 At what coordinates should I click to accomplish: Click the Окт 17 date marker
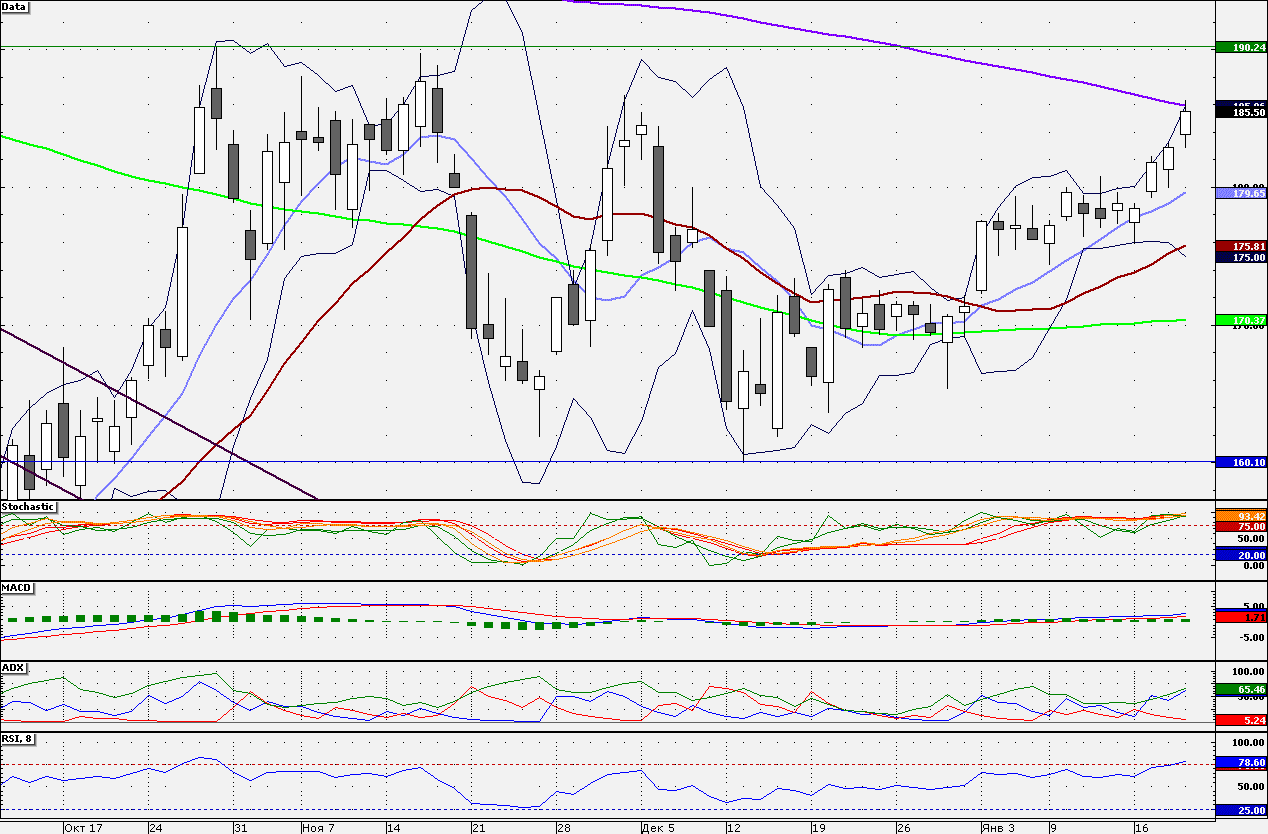coord(83,828)
